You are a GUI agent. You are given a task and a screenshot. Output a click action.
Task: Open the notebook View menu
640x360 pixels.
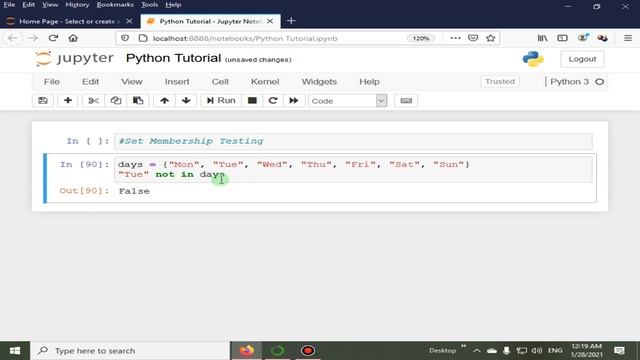point(131,82)
